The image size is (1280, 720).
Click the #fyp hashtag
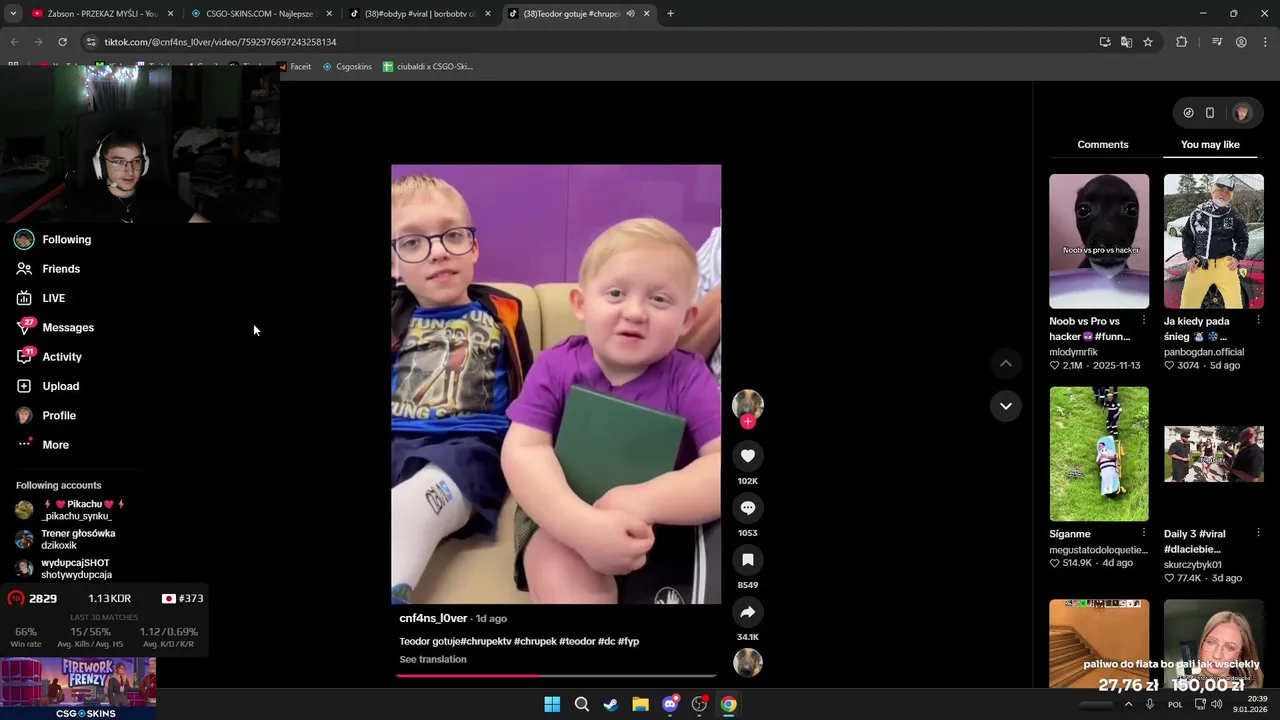(628, 642)
